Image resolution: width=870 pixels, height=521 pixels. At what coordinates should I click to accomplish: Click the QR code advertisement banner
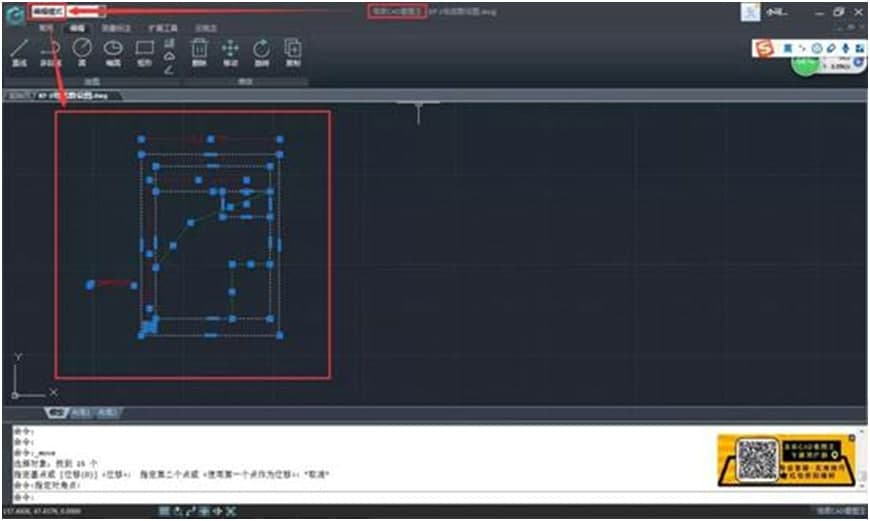[786, 460]
